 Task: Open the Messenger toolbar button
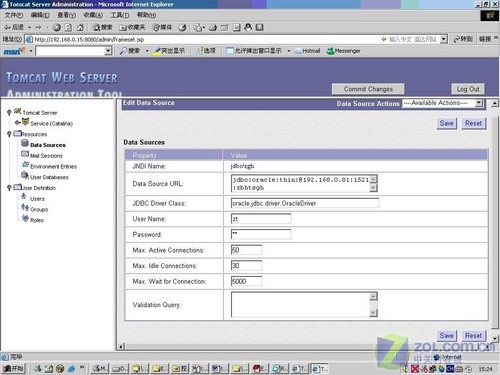(343, 51)
